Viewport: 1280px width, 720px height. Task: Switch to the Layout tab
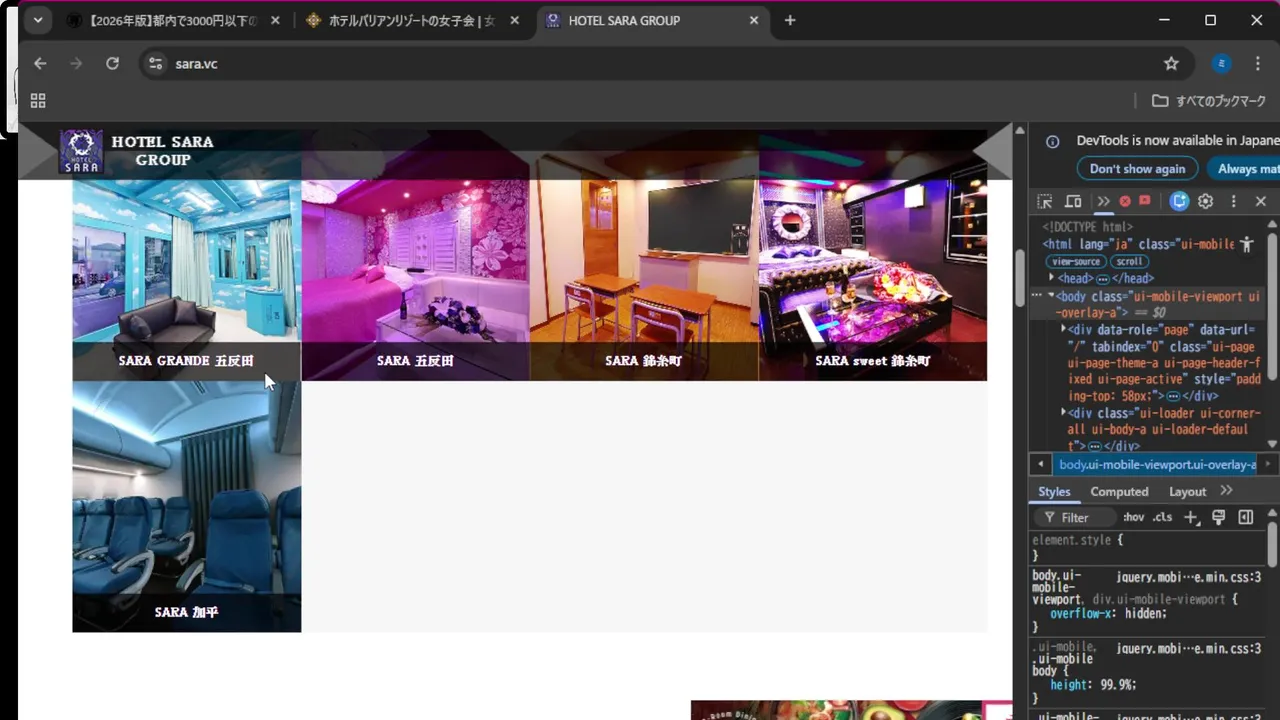pos(1187,492)
